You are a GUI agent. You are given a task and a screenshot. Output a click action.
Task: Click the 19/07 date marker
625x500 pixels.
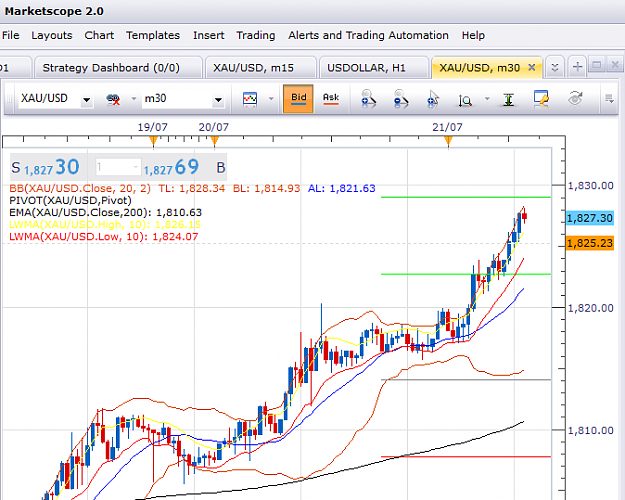coord(153,141)
